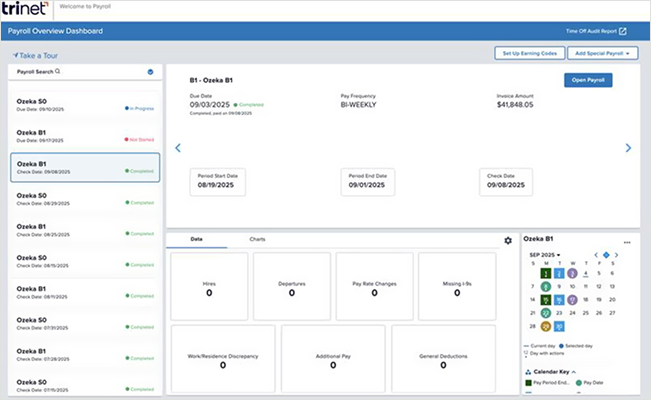
Task: Click the Pay Rate Changes metric card
Action: click(x=374, y=287)
